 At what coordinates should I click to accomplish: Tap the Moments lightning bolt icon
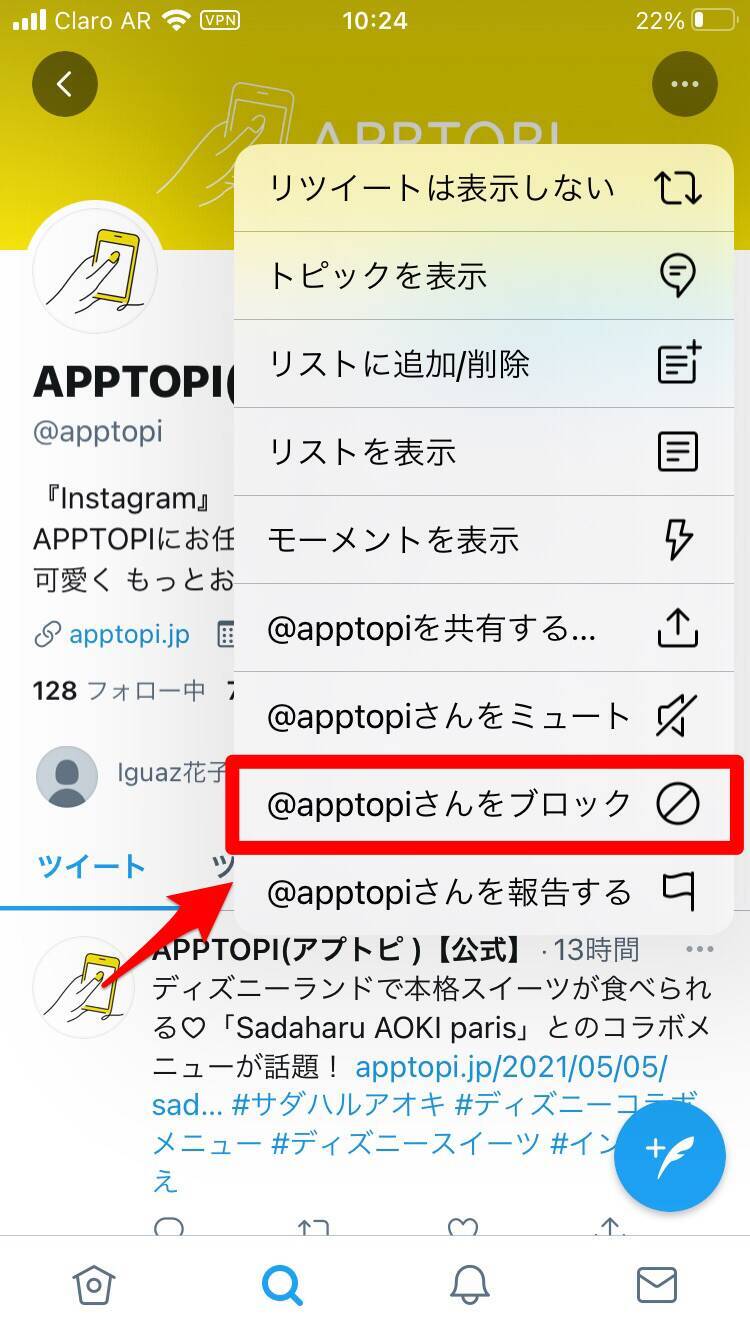[x=678, y=540]
